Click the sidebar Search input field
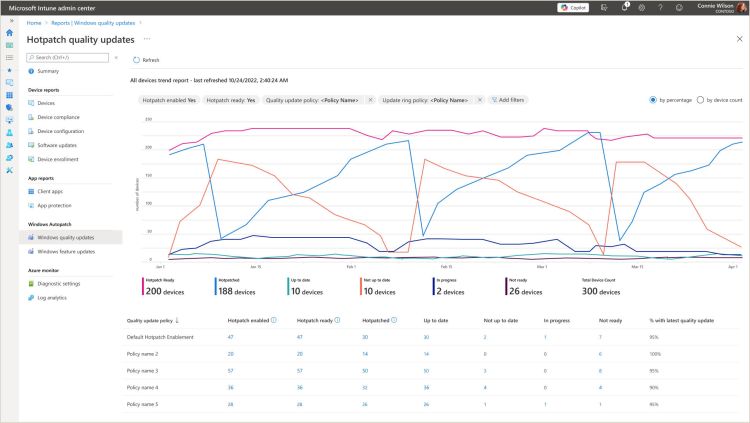The height and width of the screenshot is (423, 750). 70,57
